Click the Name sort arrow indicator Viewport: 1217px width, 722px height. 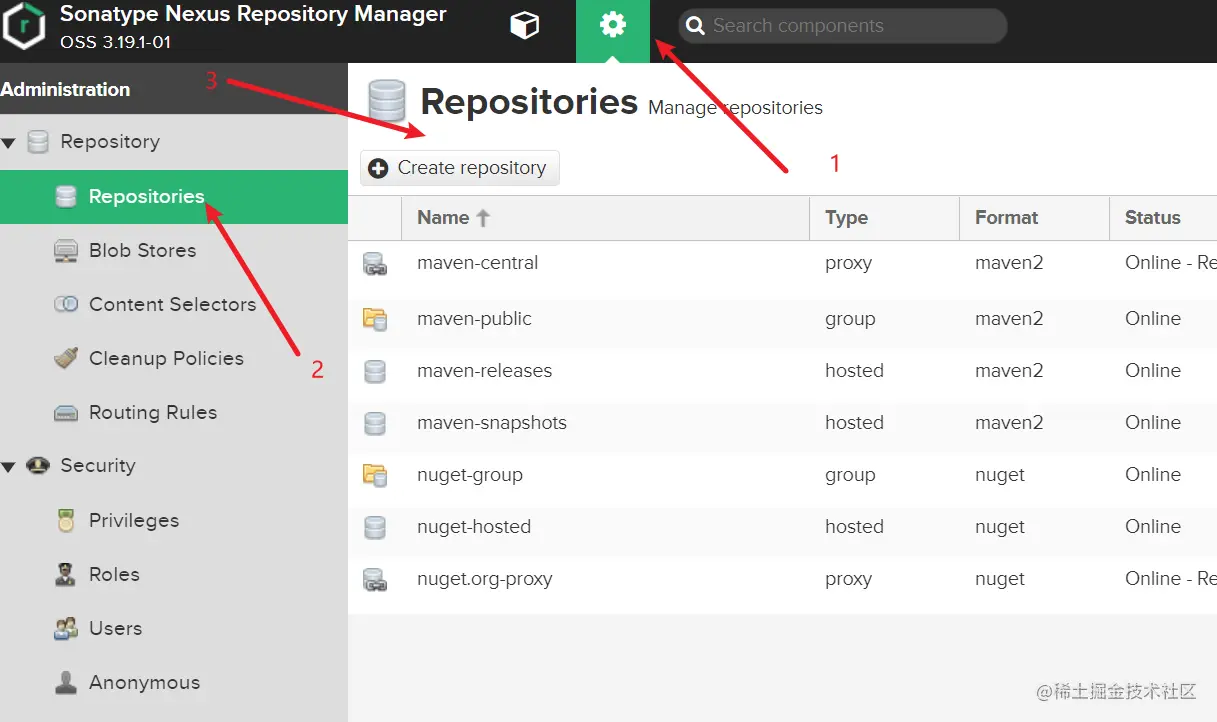(x=483, y=218)
